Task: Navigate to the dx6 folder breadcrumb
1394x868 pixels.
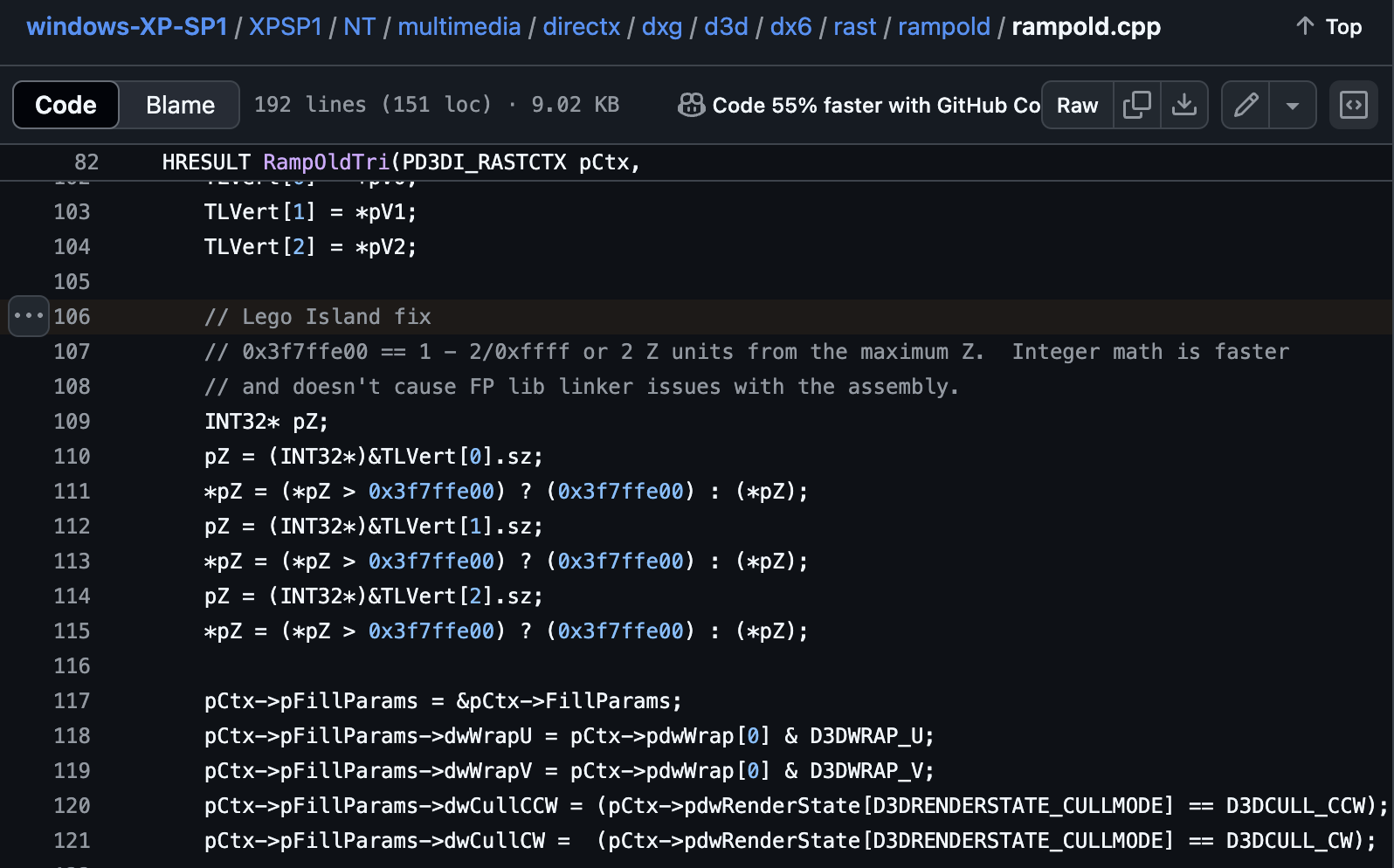Action: (790, 26)
